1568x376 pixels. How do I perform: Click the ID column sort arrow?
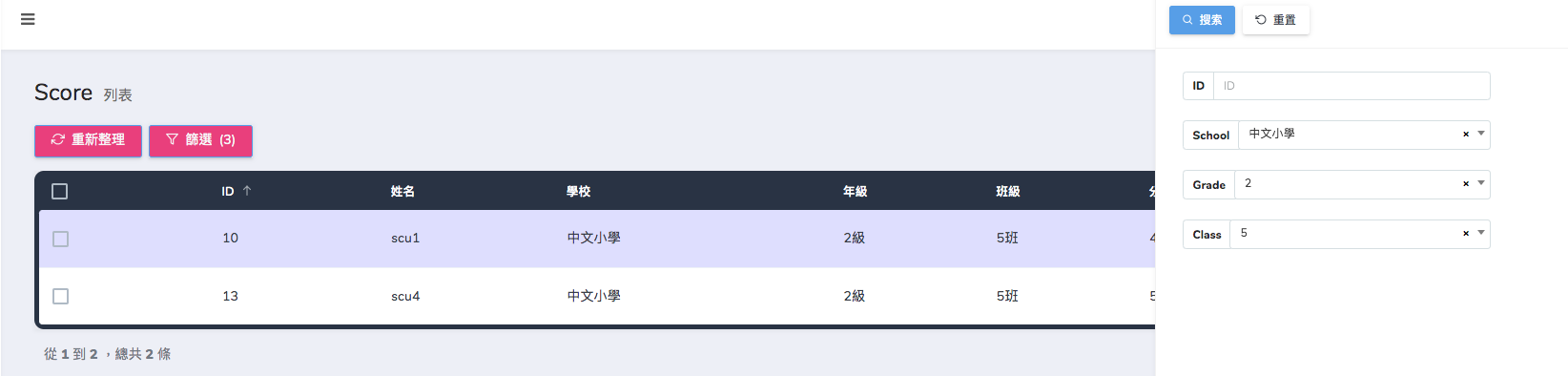[x=247, y=191]
